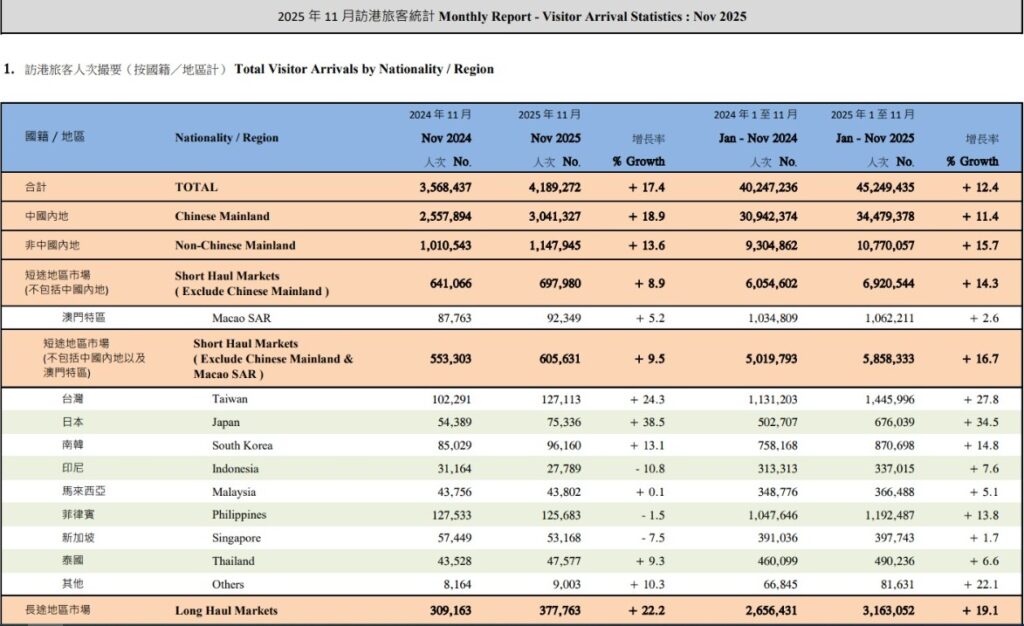Select the Long Haul Markets row label

click(x=226, y=610)
